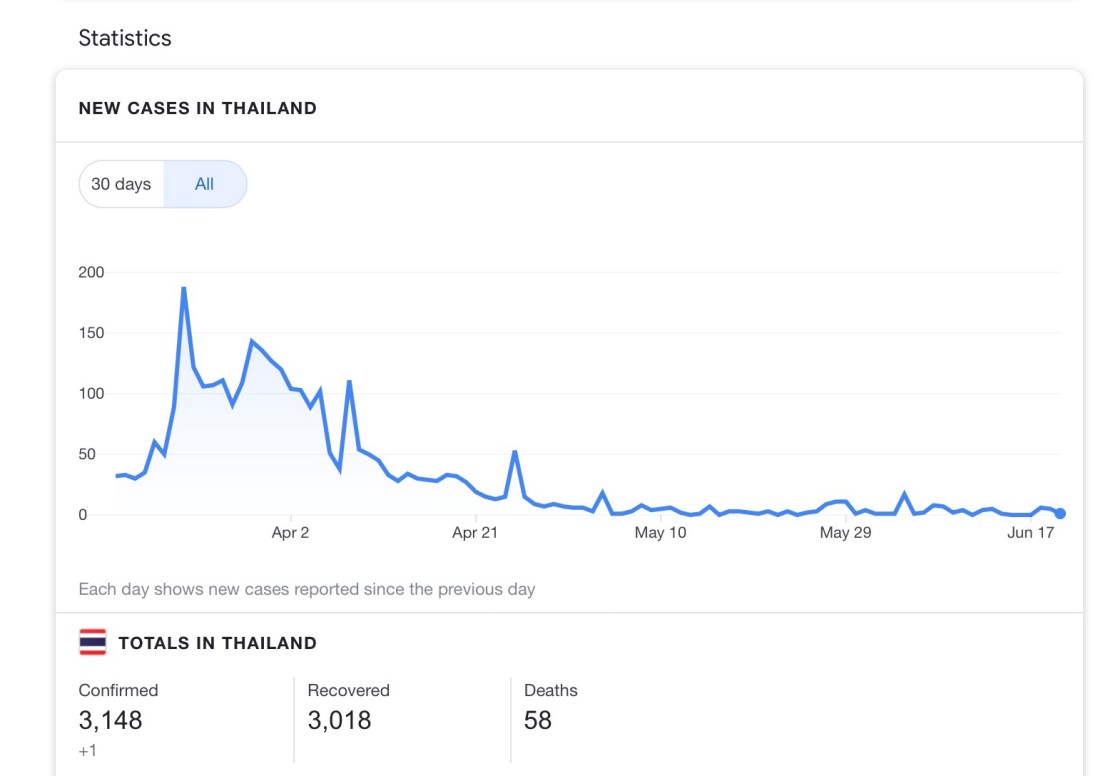Click the chart spike near 50 after Apr 21
This screenshot has width=1108, height=776.
coord(515,452)
